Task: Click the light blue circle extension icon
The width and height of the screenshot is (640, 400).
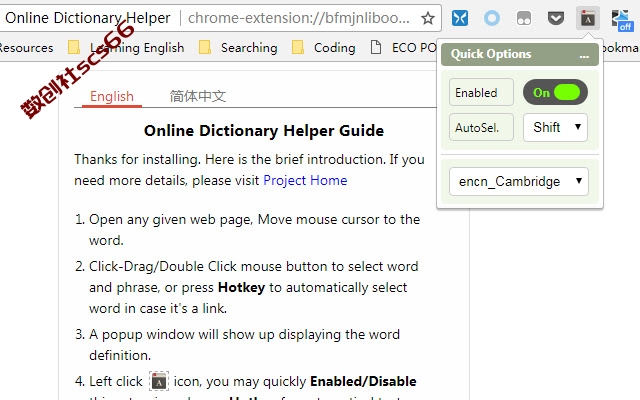Action: 491,18
